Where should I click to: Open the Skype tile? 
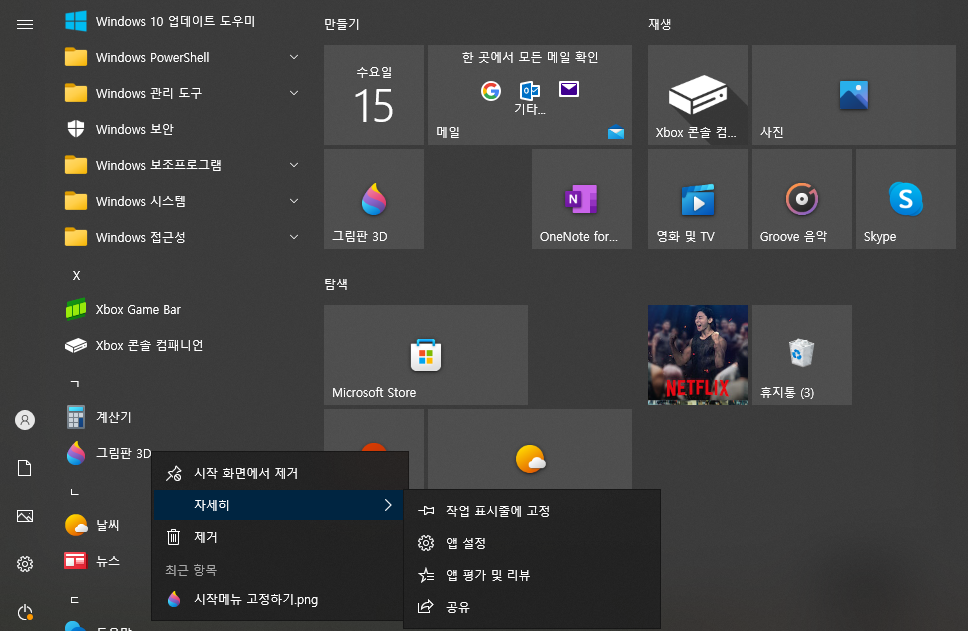click(x=903, y=198)
